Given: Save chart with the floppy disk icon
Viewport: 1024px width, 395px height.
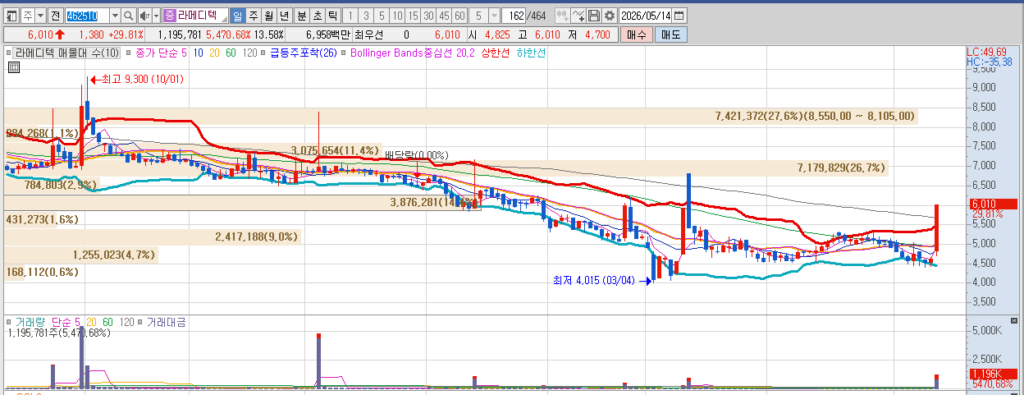Looking at the screenshot, I should (594, 16).
